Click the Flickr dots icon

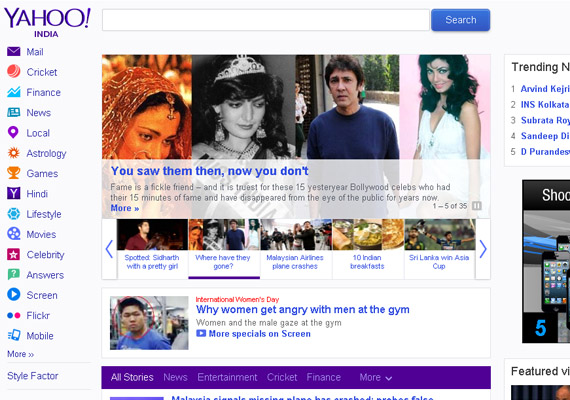point(14,315)
